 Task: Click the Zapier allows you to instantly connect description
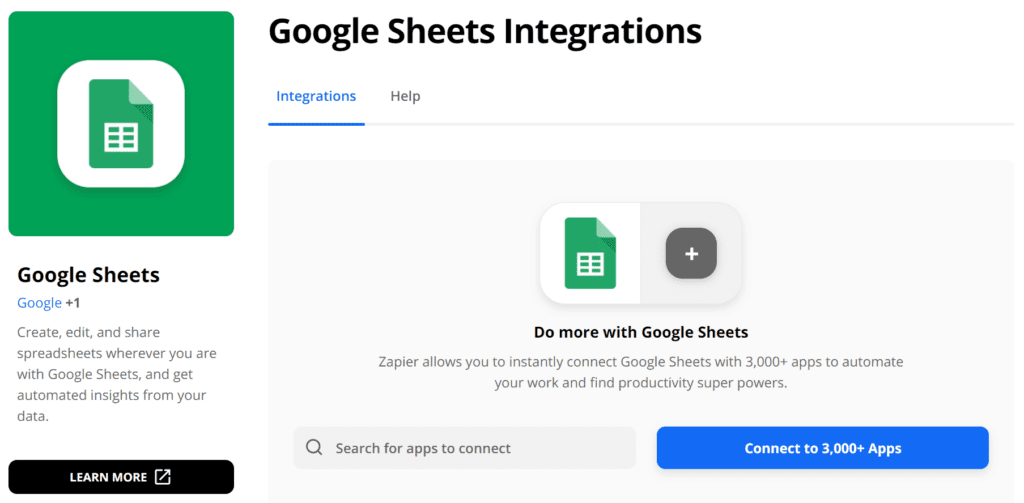[641, 372]
